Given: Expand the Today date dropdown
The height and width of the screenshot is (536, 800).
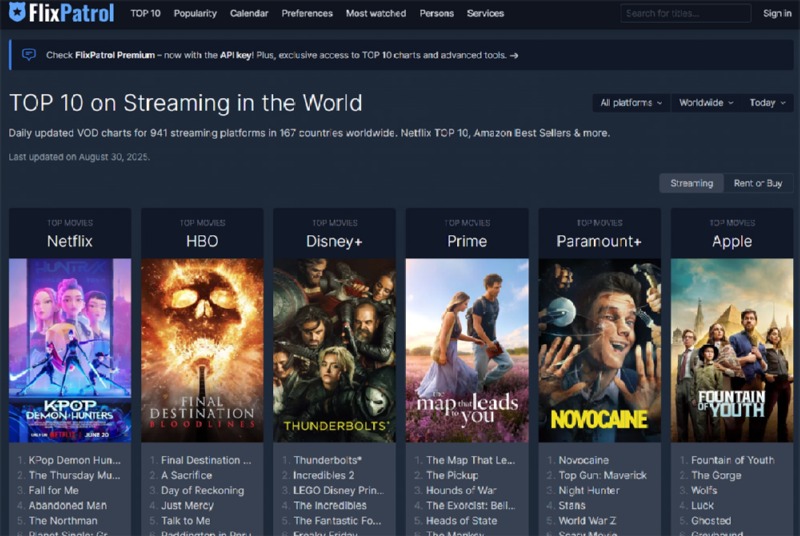Looking at the screenshot, I should tap(767, 103).
